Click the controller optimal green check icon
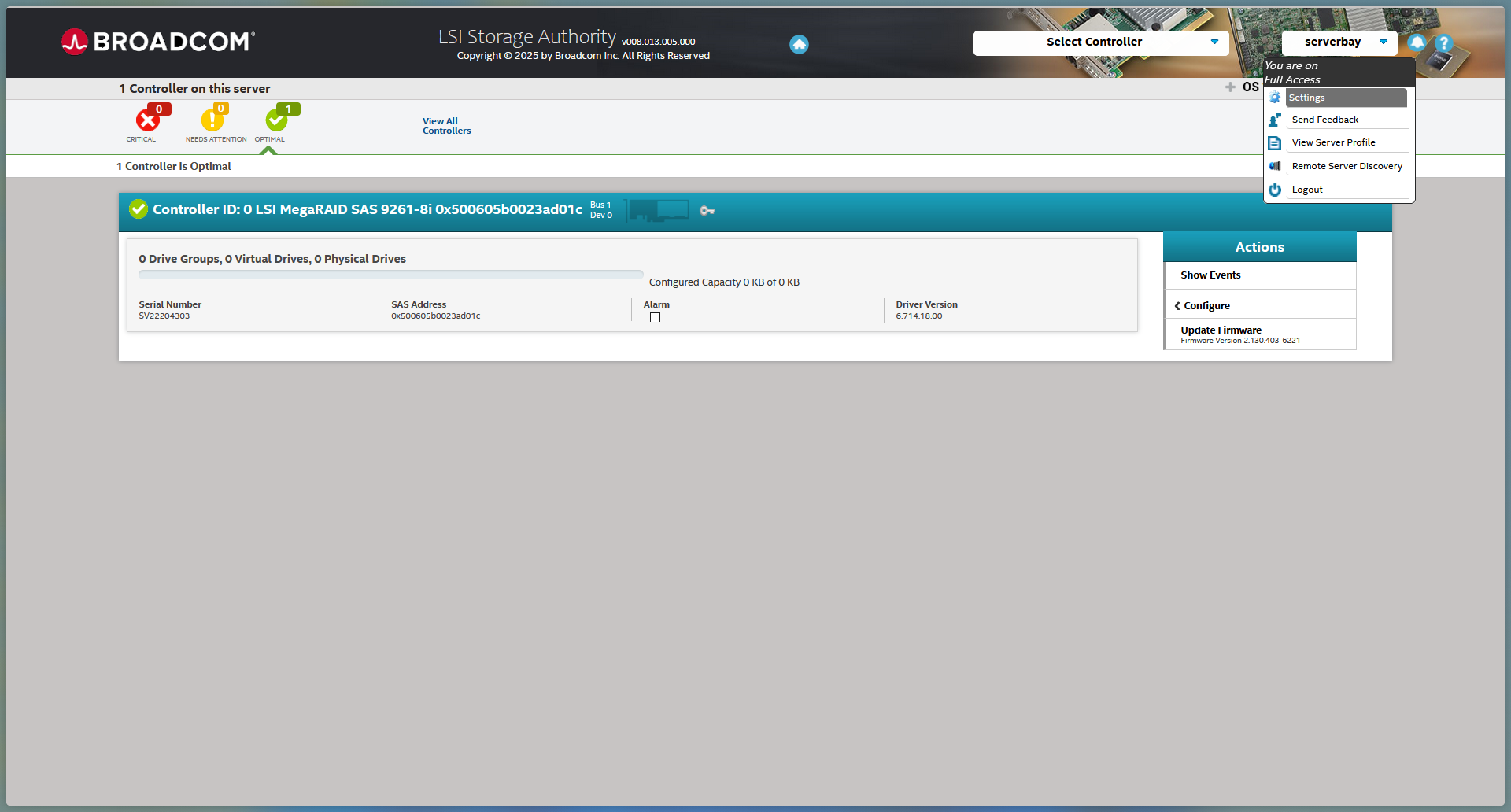 coord(139,209)
